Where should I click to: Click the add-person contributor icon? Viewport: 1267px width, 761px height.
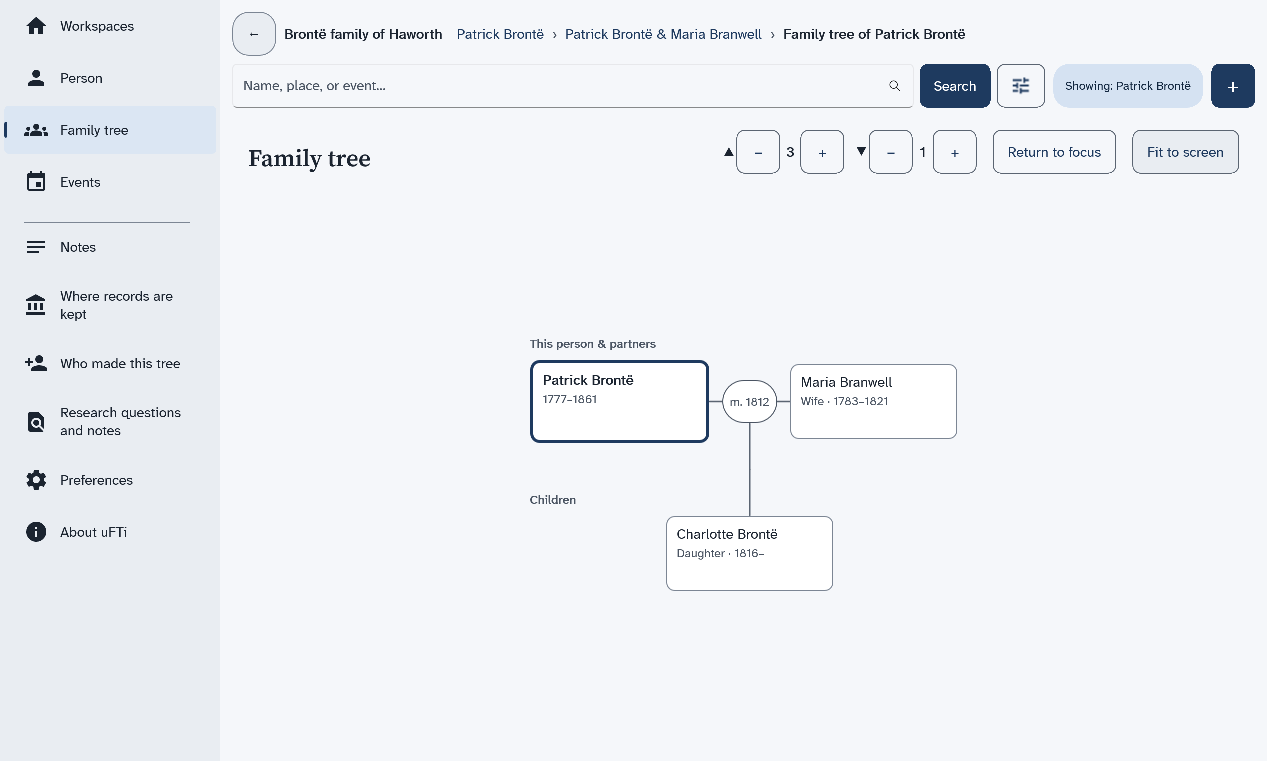pyautogui.click(x=36, y=364)
